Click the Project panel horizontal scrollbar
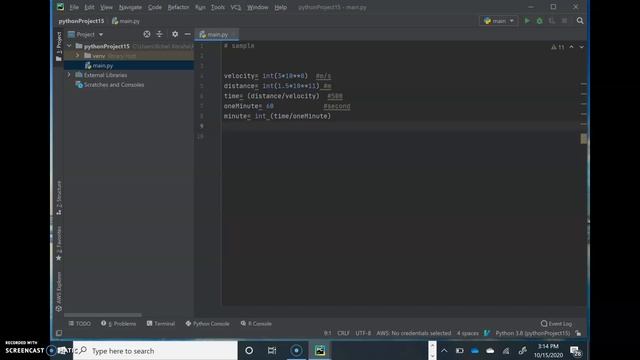The image size is (640, 360). tap(103, 315)
